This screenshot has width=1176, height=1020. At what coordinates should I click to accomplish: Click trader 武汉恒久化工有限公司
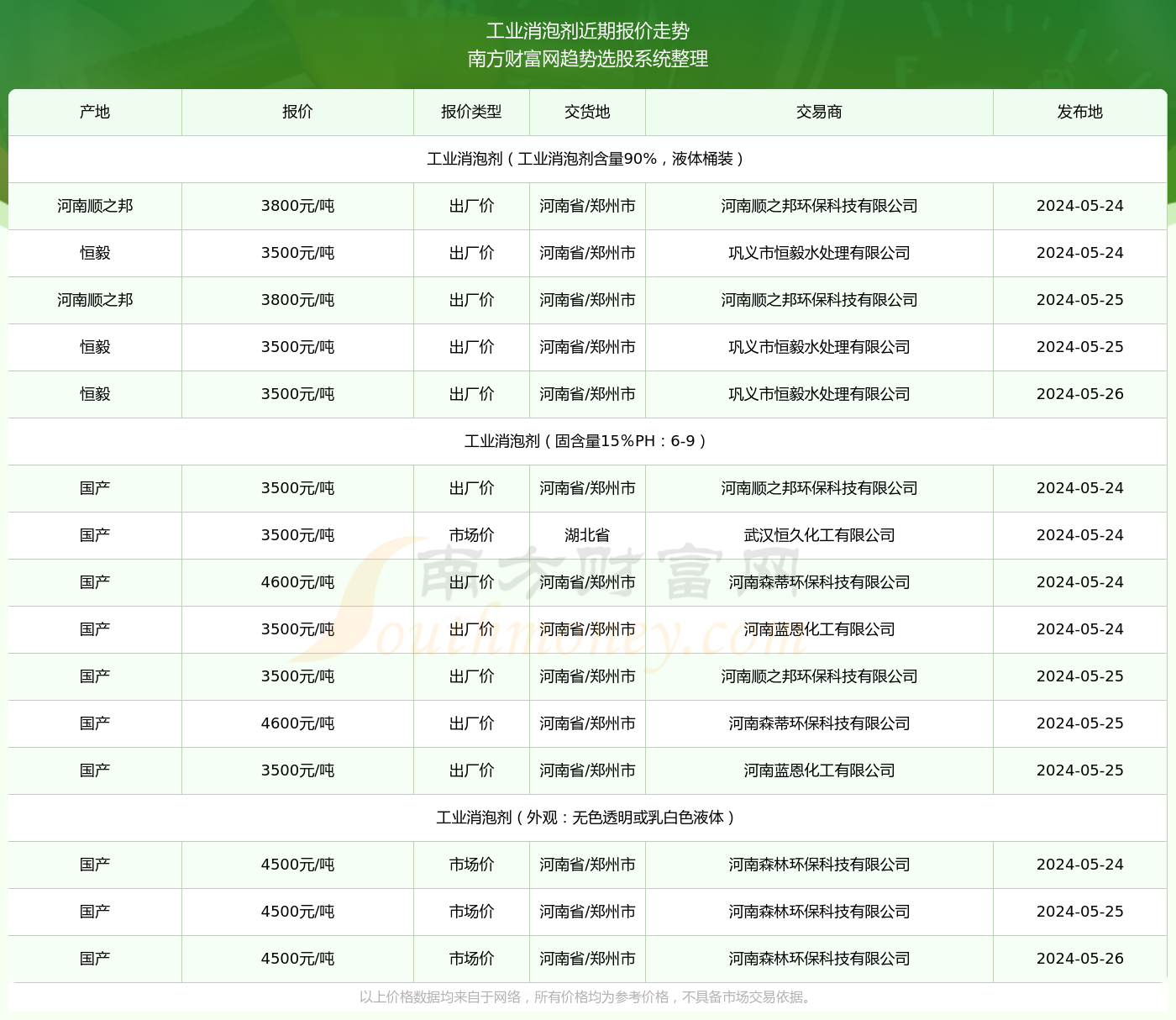[819, 535]
